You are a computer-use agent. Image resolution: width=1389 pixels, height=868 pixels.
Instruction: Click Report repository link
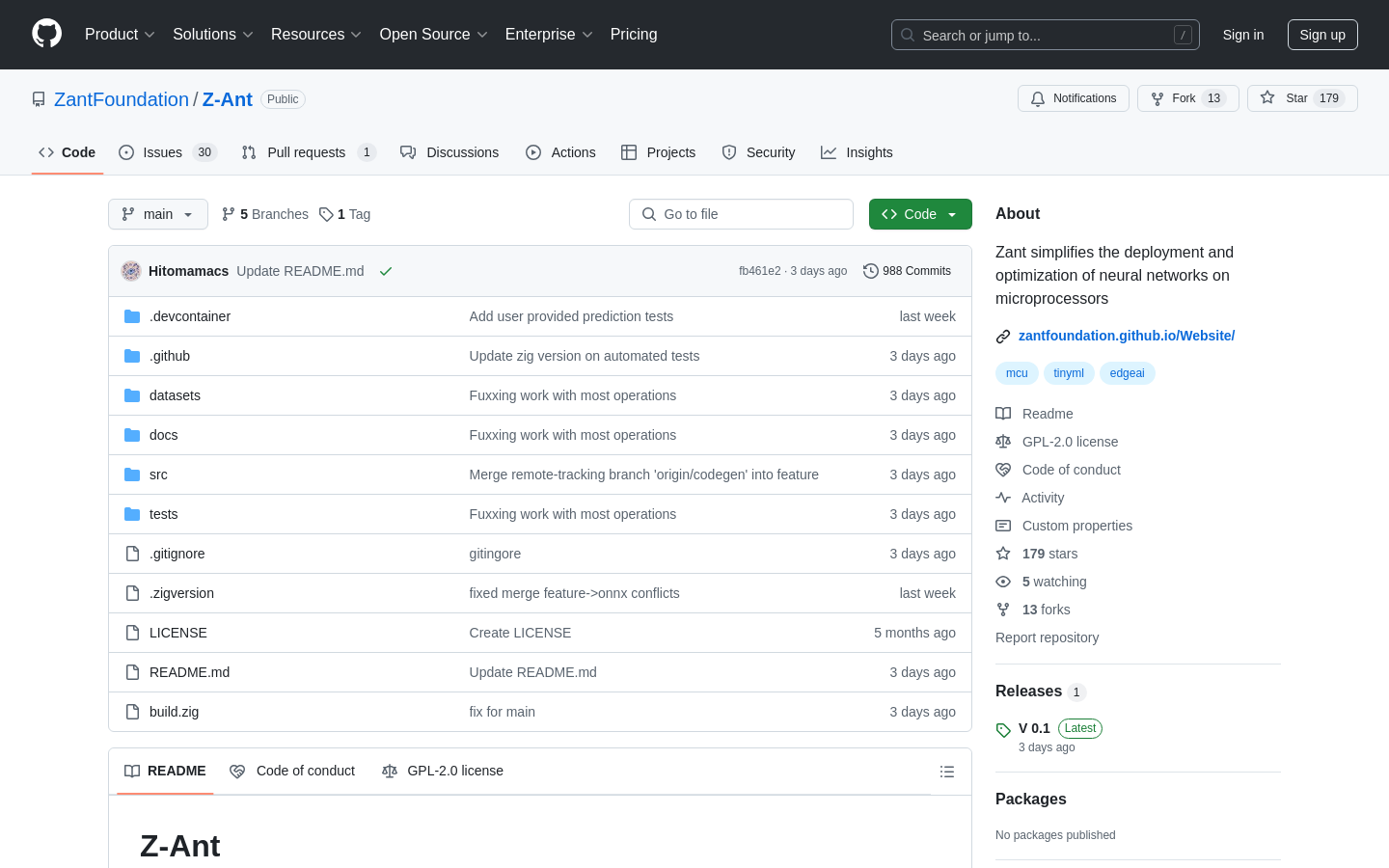click(1047, 637)
